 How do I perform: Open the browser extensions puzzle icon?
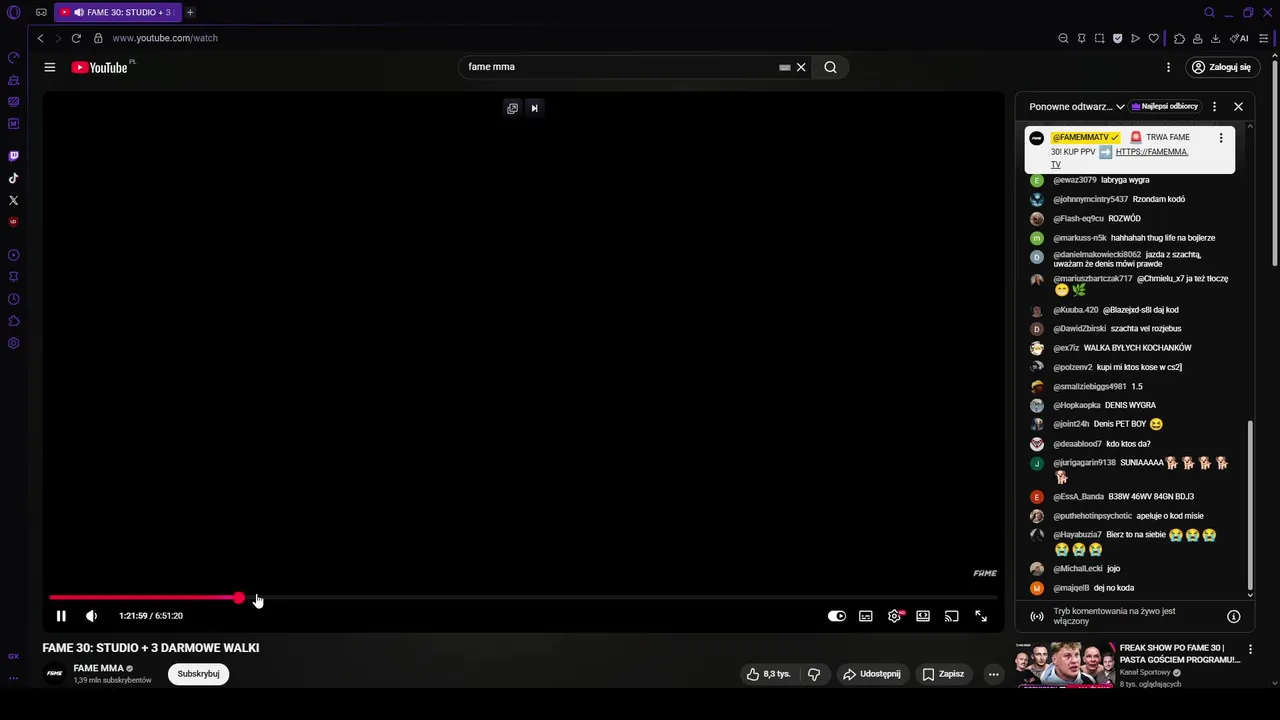tap(1179, 38)
